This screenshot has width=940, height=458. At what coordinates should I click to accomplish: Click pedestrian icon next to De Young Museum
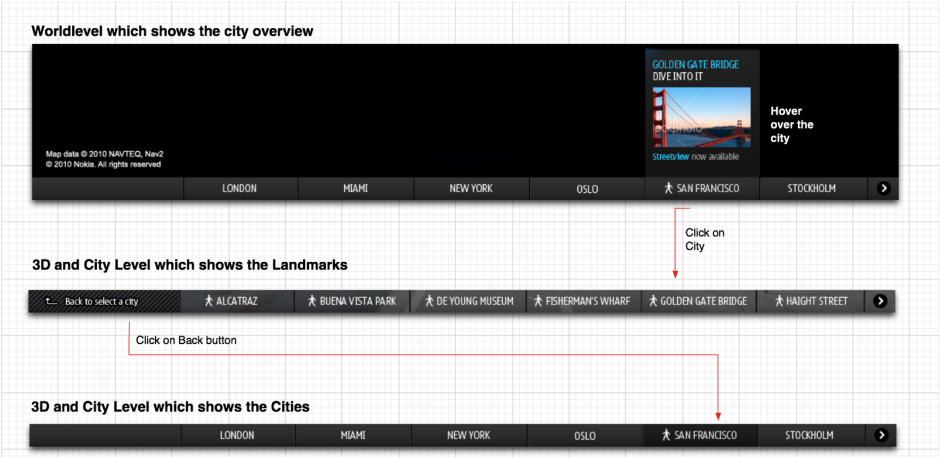coord(429,301)
